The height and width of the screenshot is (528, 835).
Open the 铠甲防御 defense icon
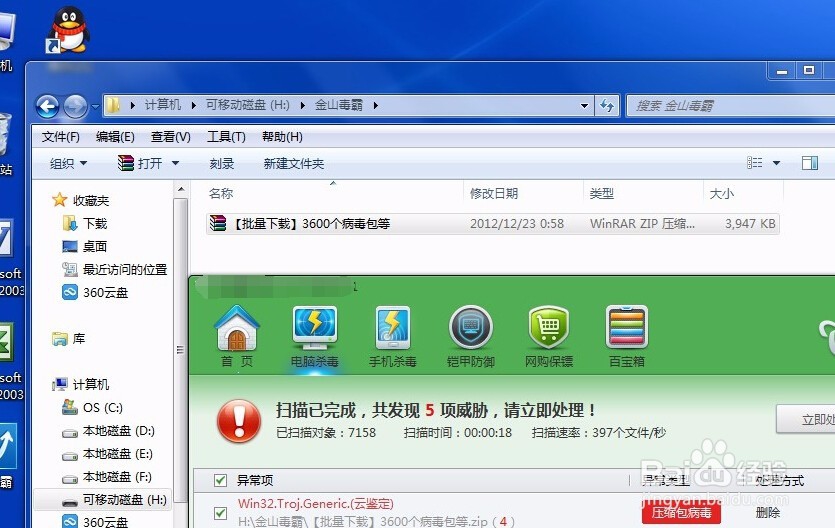click(x=471, y=336)
